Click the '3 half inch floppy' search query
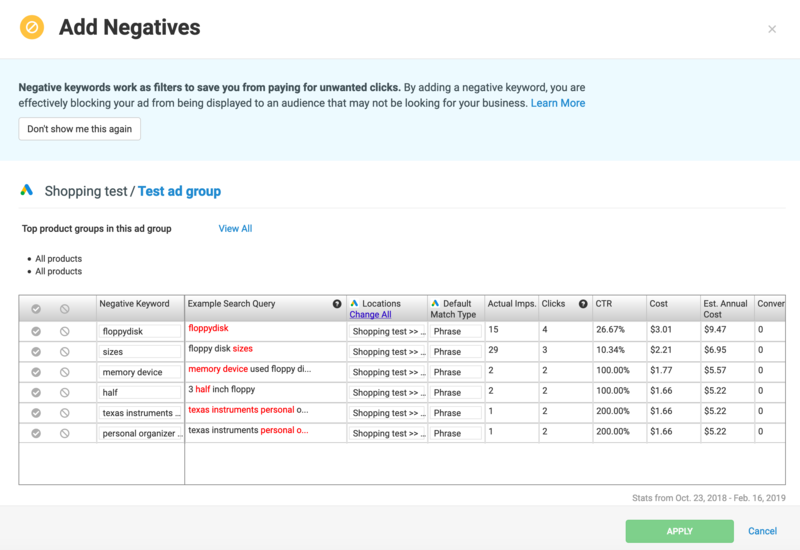This screenshot has width=800, height=550. (221, 389)
